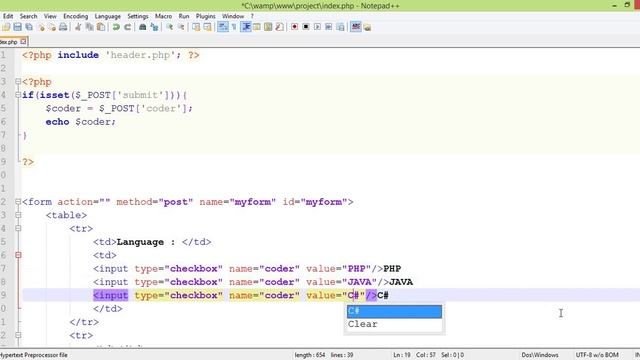Screen dimensions: 640x360
Task: Open the Run menu
Action: pos(184,16)
